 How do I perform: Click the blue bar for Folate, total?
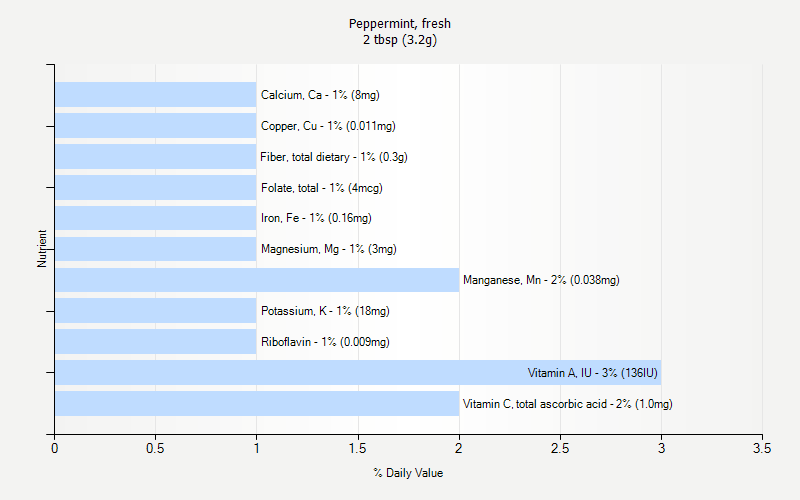coord(156,187)
